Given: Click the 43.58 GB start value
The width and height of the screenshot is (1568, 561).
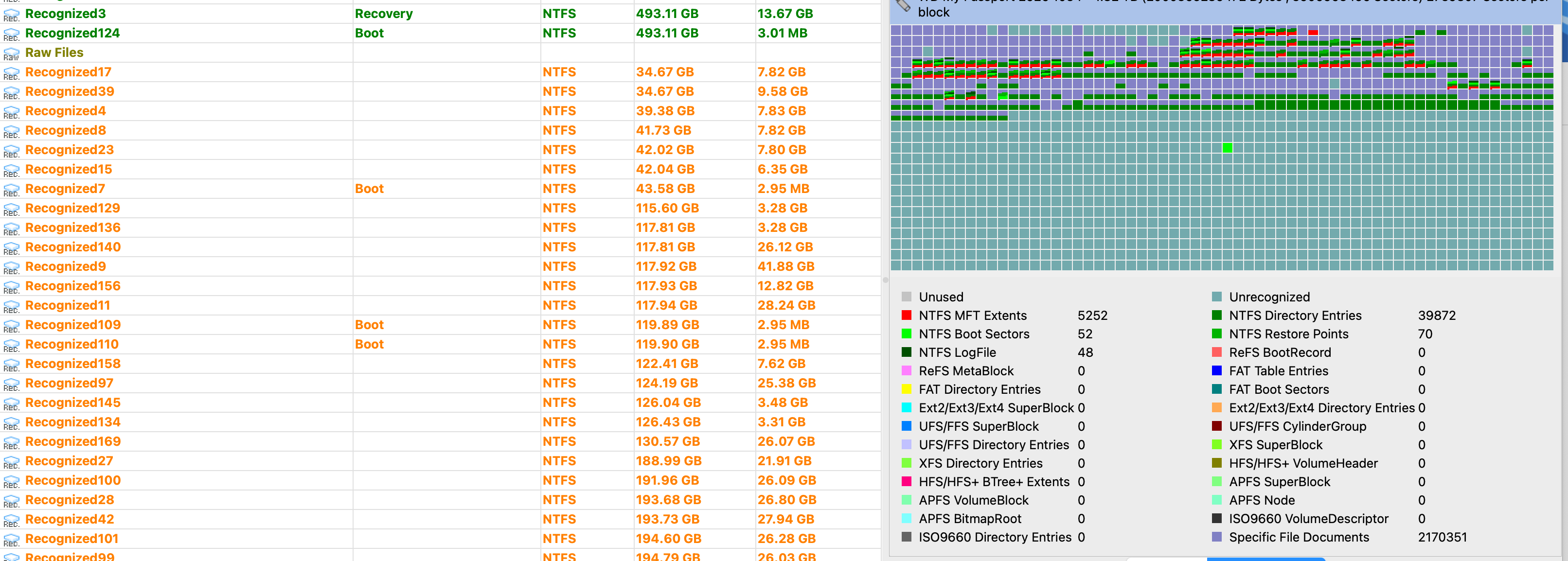Looking at the screenshot, I should point(665,189).
